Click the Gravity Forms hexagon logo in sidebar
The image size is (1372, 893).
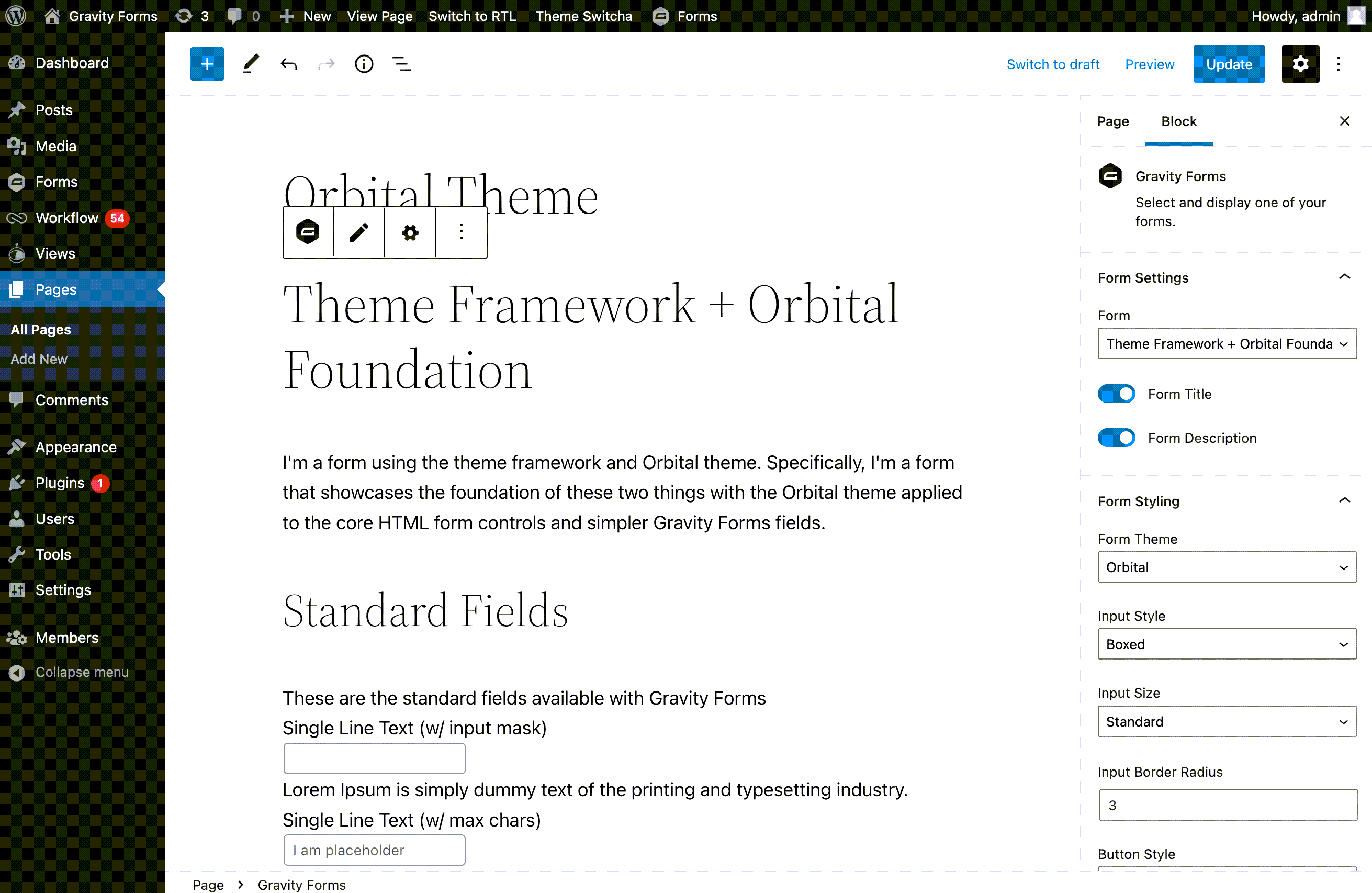coord(1110,176)
